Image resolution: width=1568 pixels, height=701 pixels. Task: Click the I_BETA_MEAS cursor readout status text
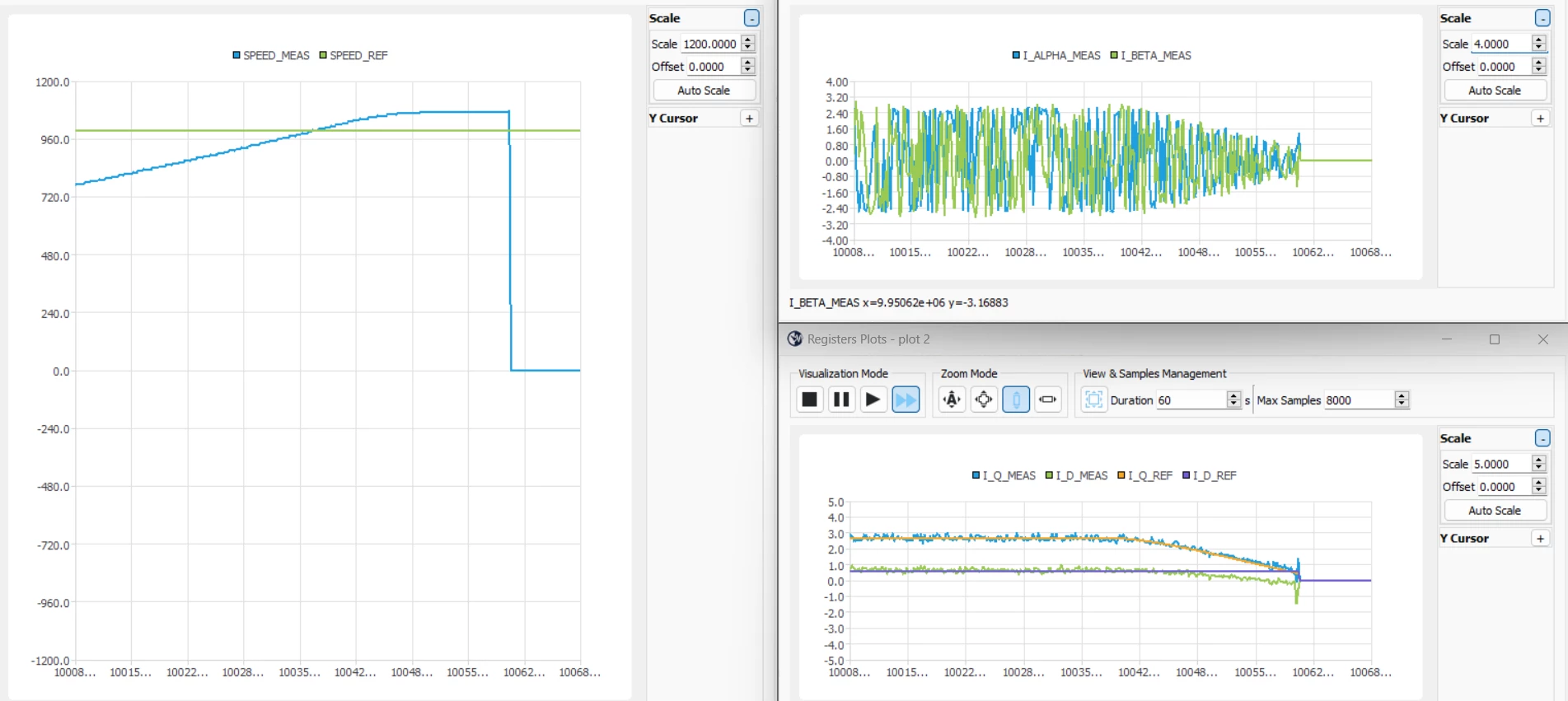coord(898,302)
